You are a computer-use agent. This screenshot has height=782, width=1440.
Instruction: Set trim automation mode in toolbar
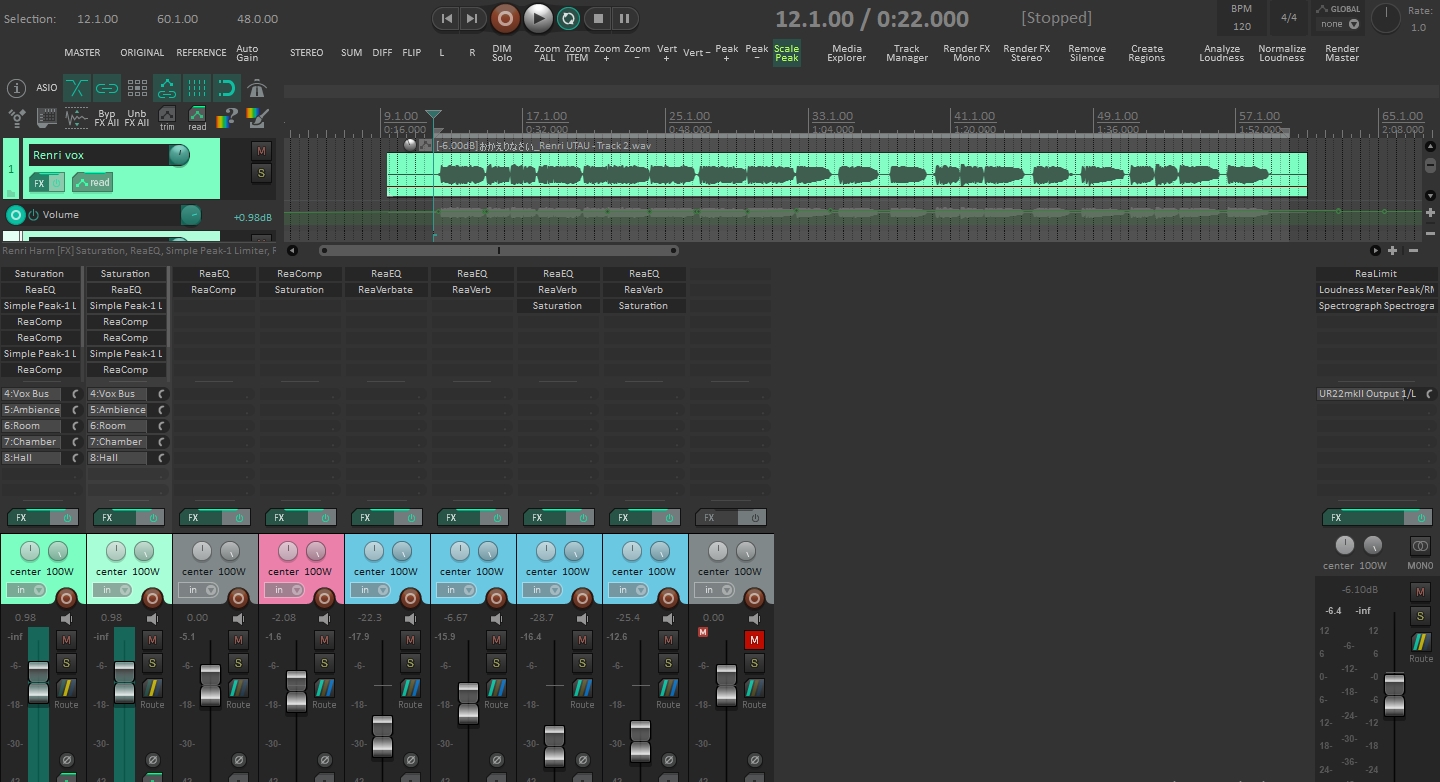tap(167, 118)
